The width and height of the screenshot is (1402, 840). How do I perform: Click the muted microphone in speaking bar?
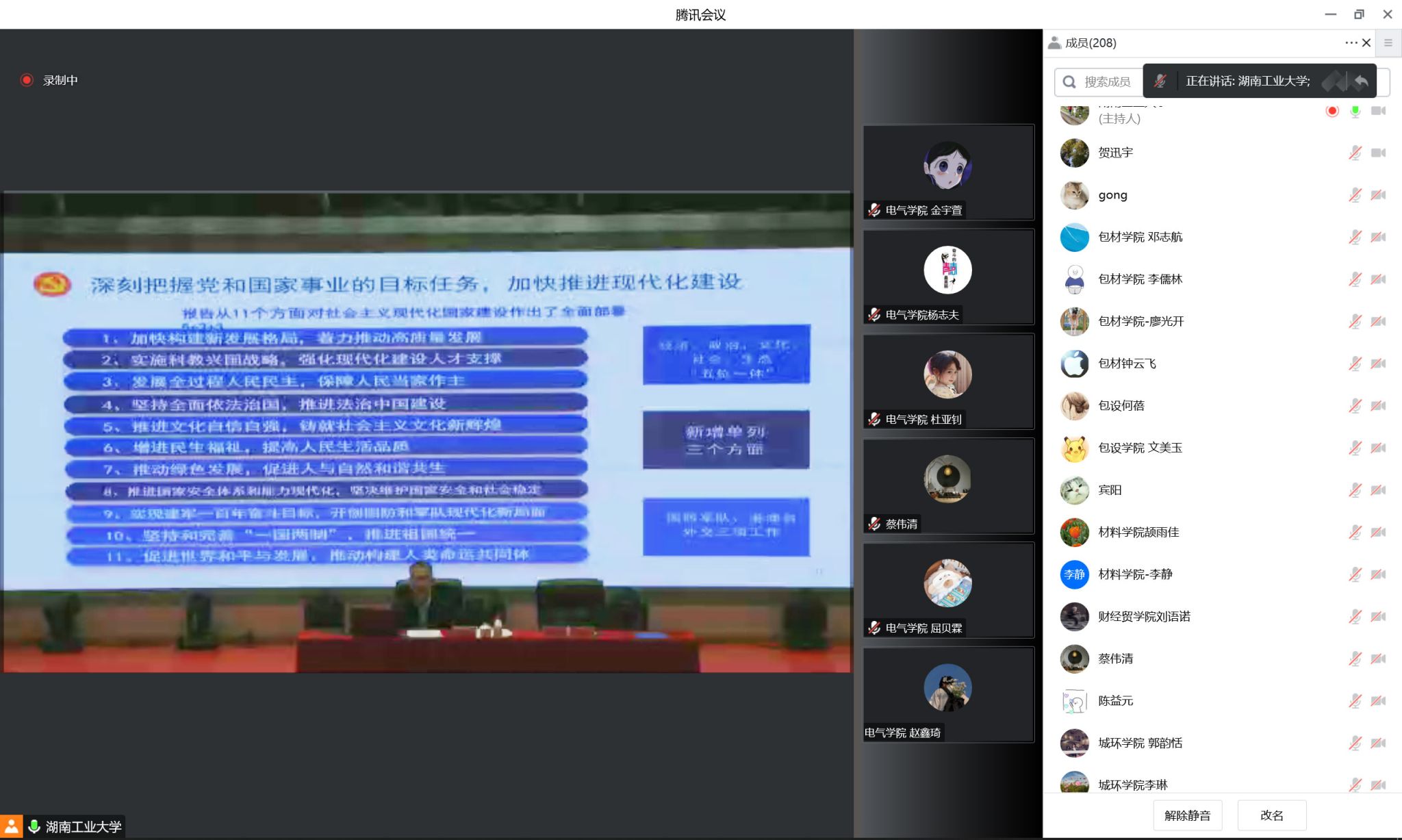pos(1160,81)
